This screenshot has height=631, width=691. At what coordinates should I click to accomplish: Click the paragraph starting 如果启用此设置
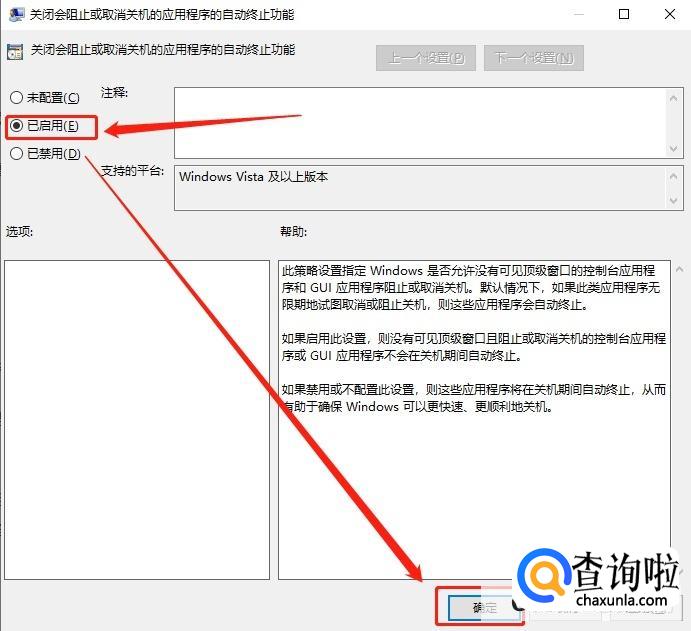(474, 347)
